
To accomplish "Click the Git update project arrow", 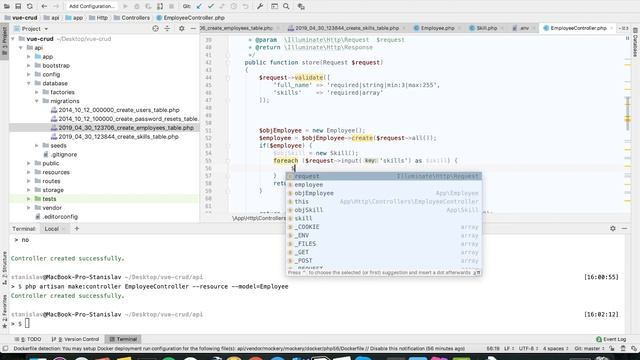I will [x=199, y=6].
